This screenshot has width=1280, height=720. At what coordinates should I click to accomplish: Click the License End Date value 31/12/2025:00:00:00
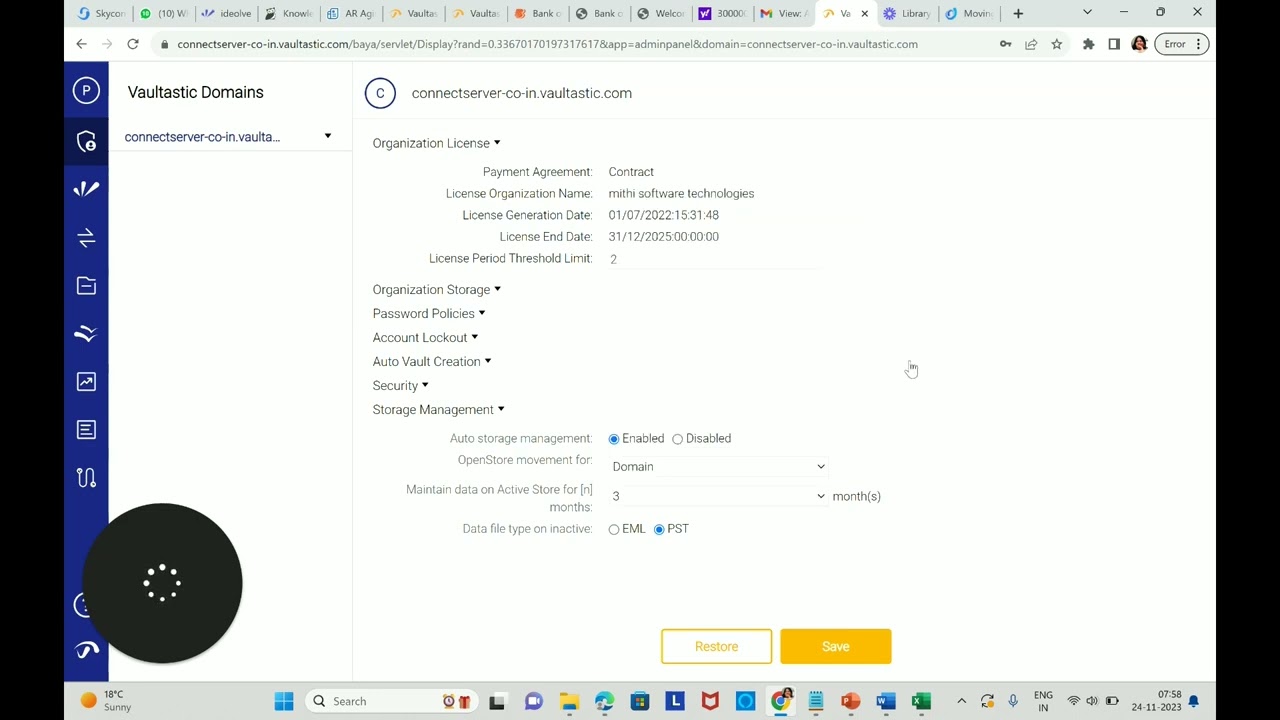tap(664, 237)
